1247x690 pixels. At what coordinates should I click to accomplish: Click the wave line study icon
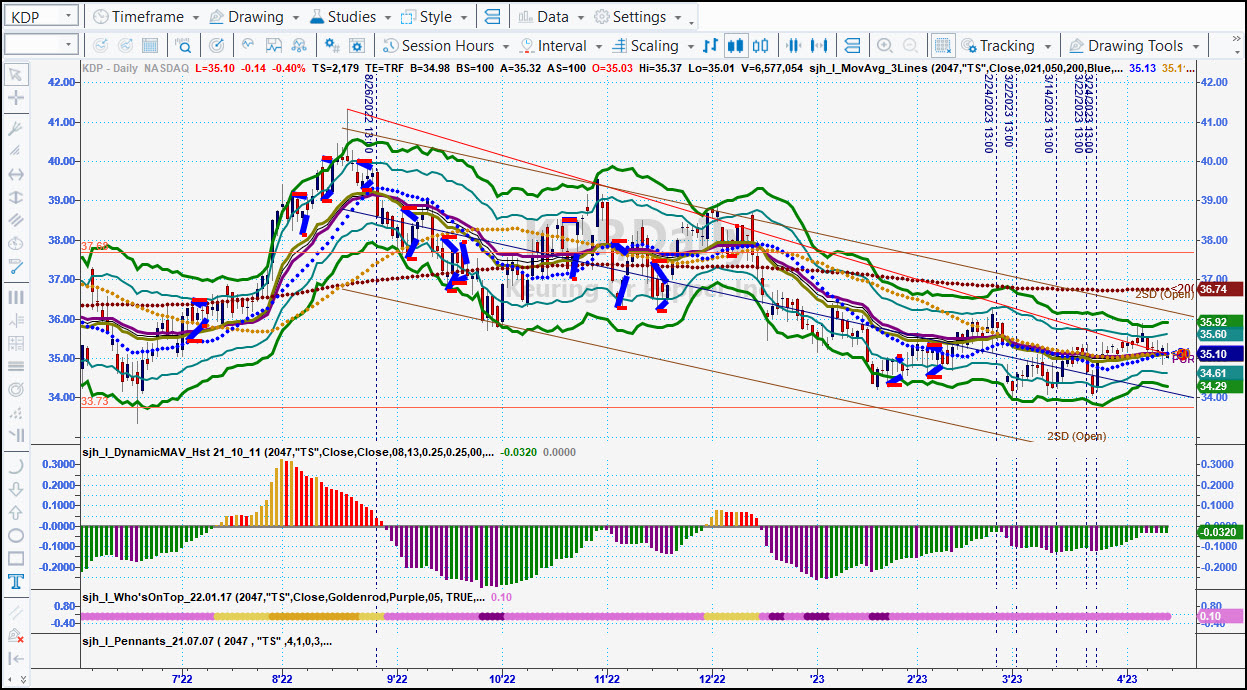point(249,45)
